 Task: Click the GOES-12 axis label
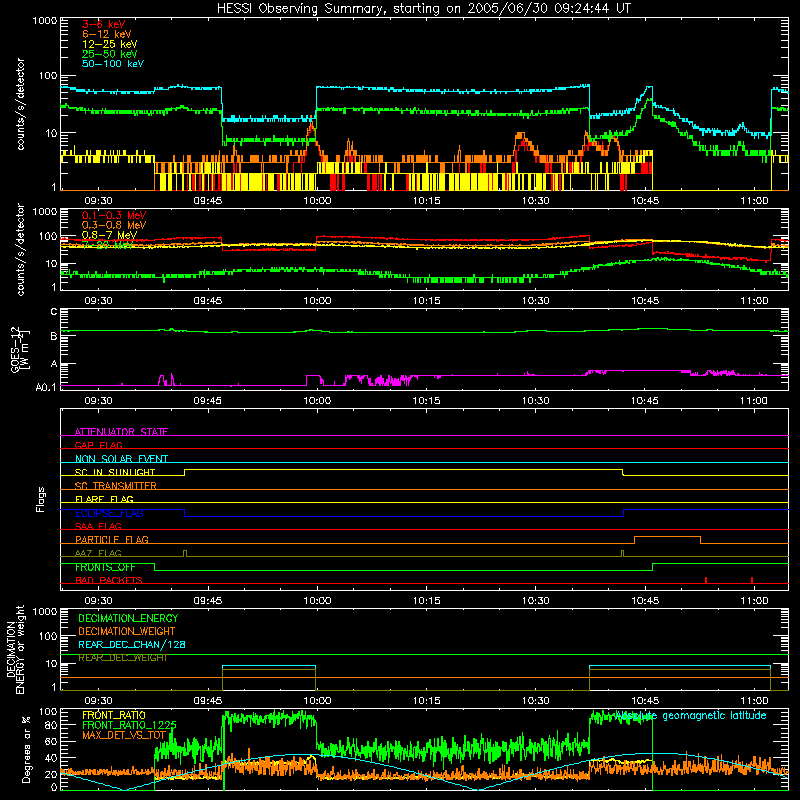coord(19,350)
